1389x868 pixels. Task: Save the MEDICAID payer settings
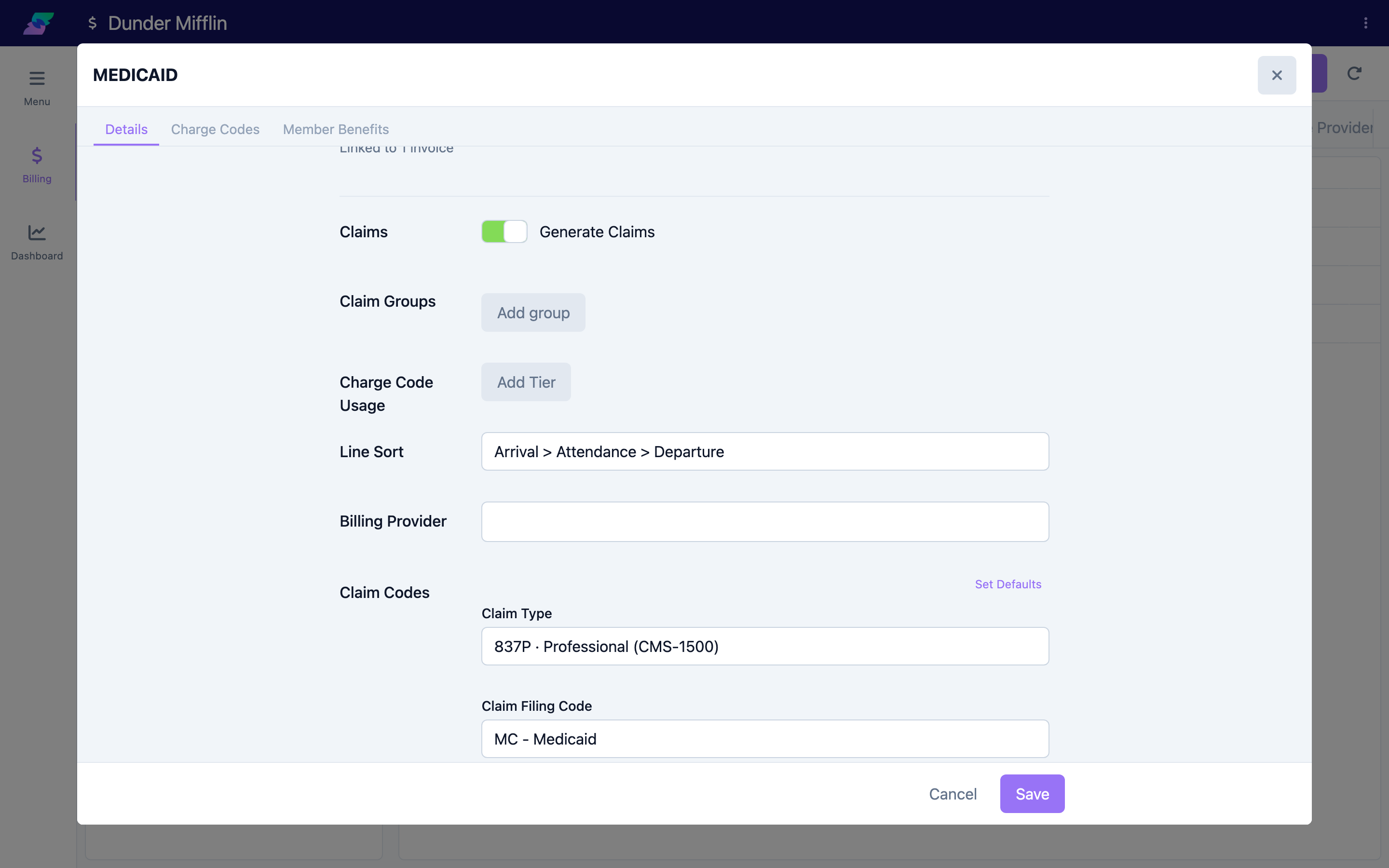pyautogui.click(x=1032, y=793)
